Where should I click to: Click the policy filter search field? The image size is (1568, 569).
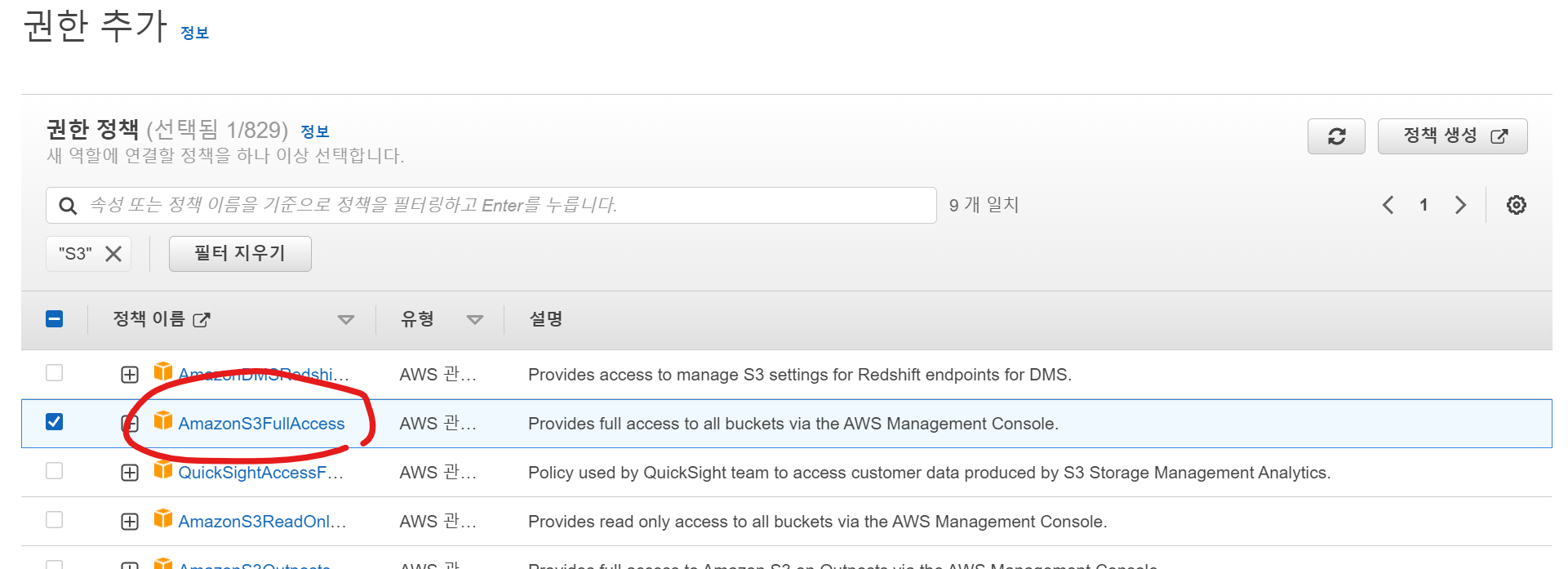click(491, 206)
